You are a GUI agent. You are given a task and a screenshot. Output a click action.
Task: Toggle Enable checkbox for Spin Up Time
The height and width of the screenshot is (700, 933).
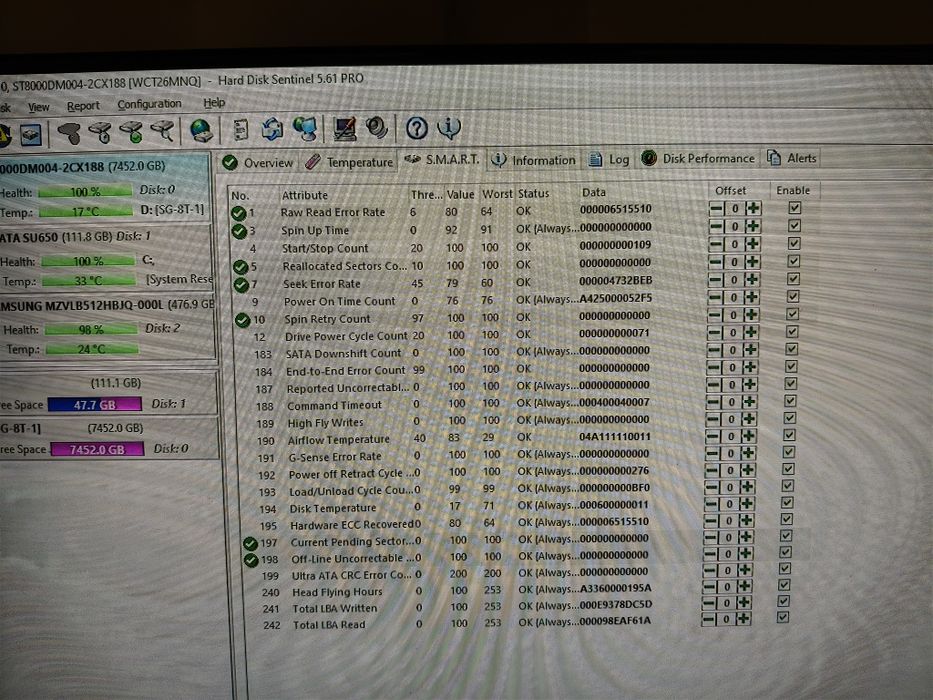pos(794,226)
